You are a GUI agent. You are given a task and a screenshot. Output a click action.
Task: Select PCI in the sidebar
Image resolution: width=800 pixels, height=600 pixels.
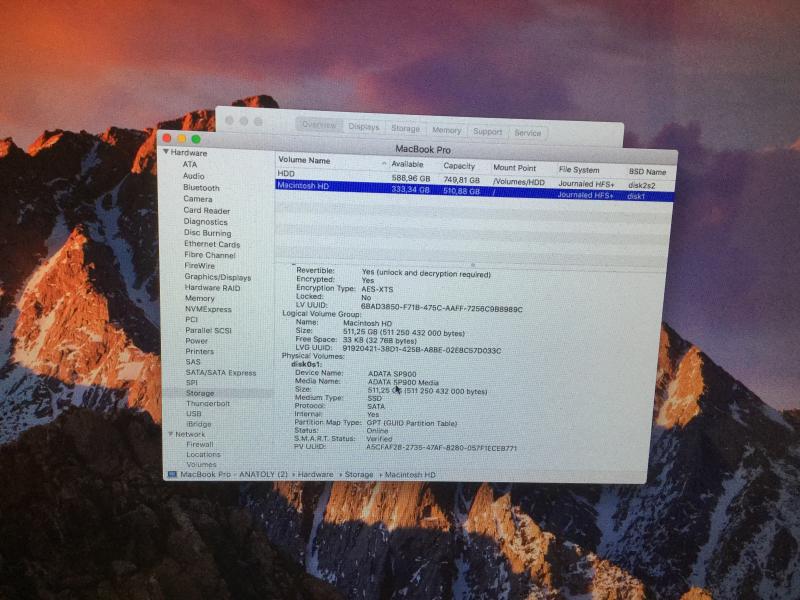point(191,320)
